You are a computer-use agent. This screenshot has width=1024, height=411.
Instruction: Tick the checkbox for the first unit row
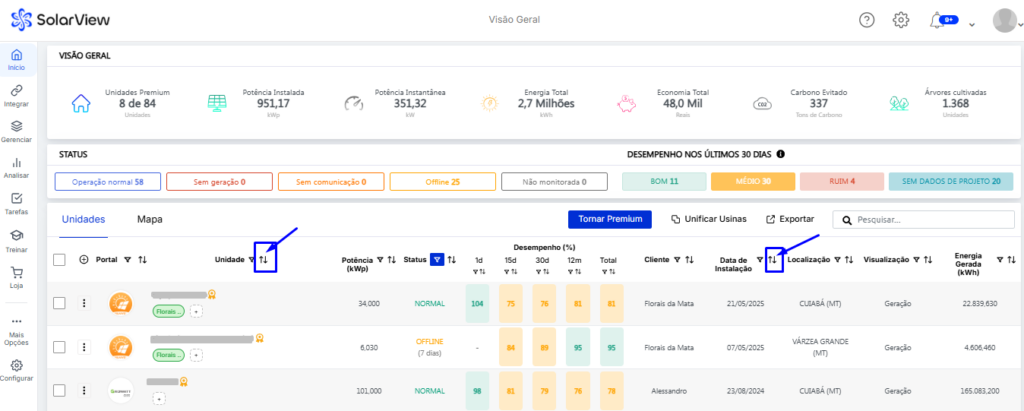click(59, 303)
